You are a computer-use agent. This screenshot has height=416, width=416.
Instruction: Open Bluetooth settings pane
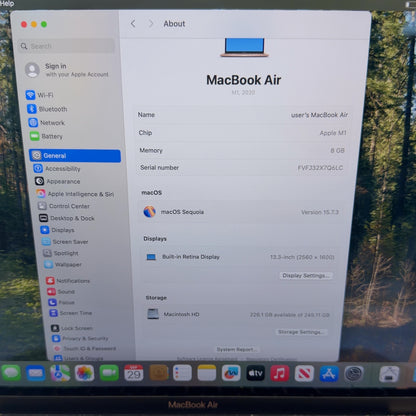[47, 109]
